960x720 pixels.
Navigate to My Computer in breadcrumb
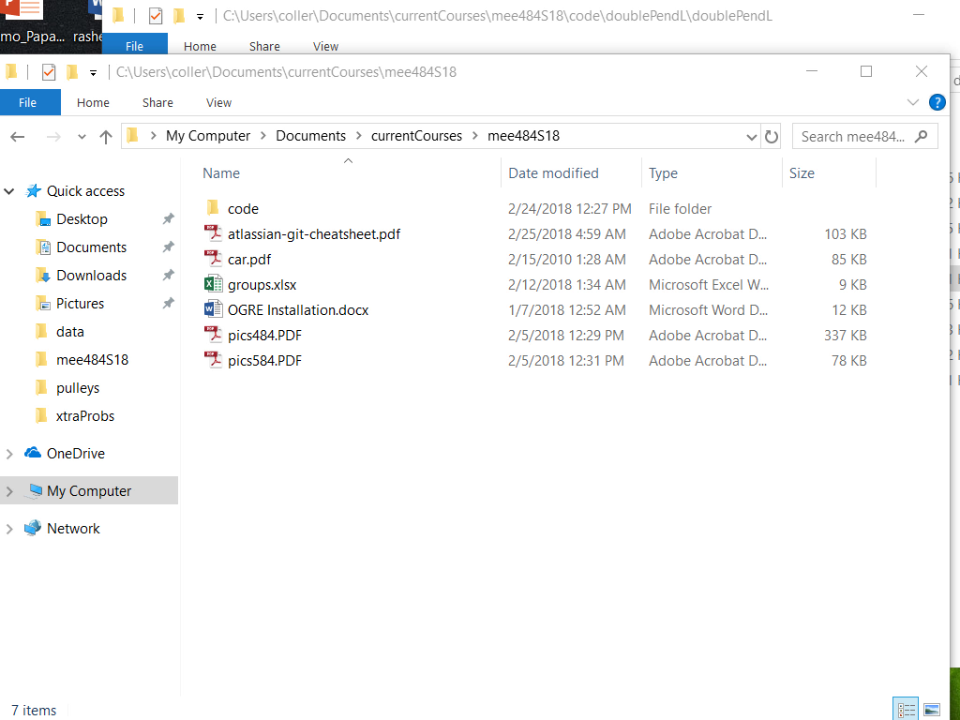coord(208,136)
